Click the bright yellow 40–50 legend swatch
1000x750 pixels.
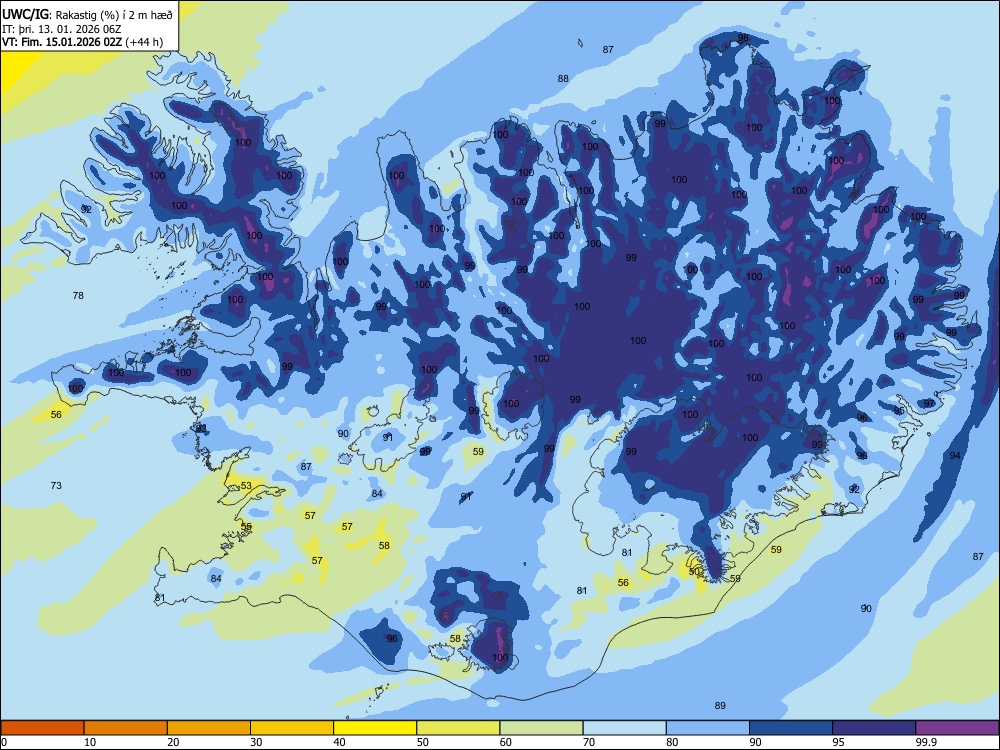click(x=375, y=728)
